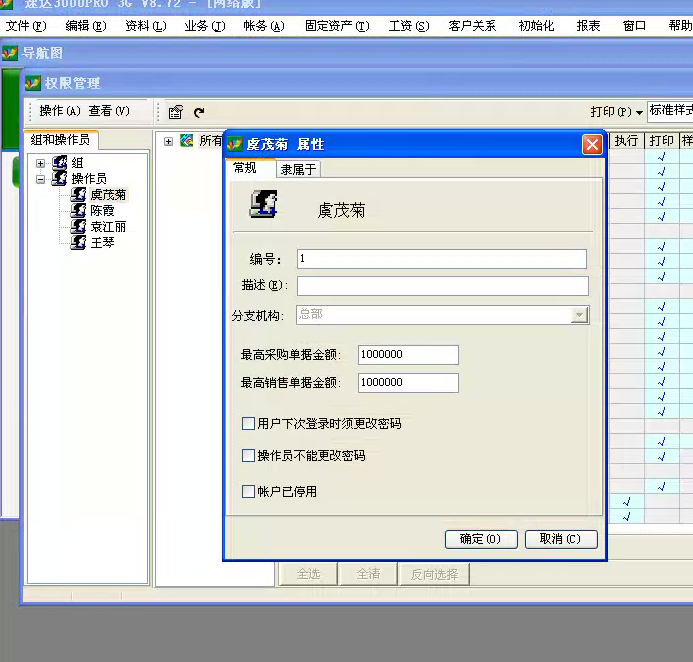The height and width of the screenshot is (662, 693).
Task: Click the 组 group icon in tree
Action: 60,163
